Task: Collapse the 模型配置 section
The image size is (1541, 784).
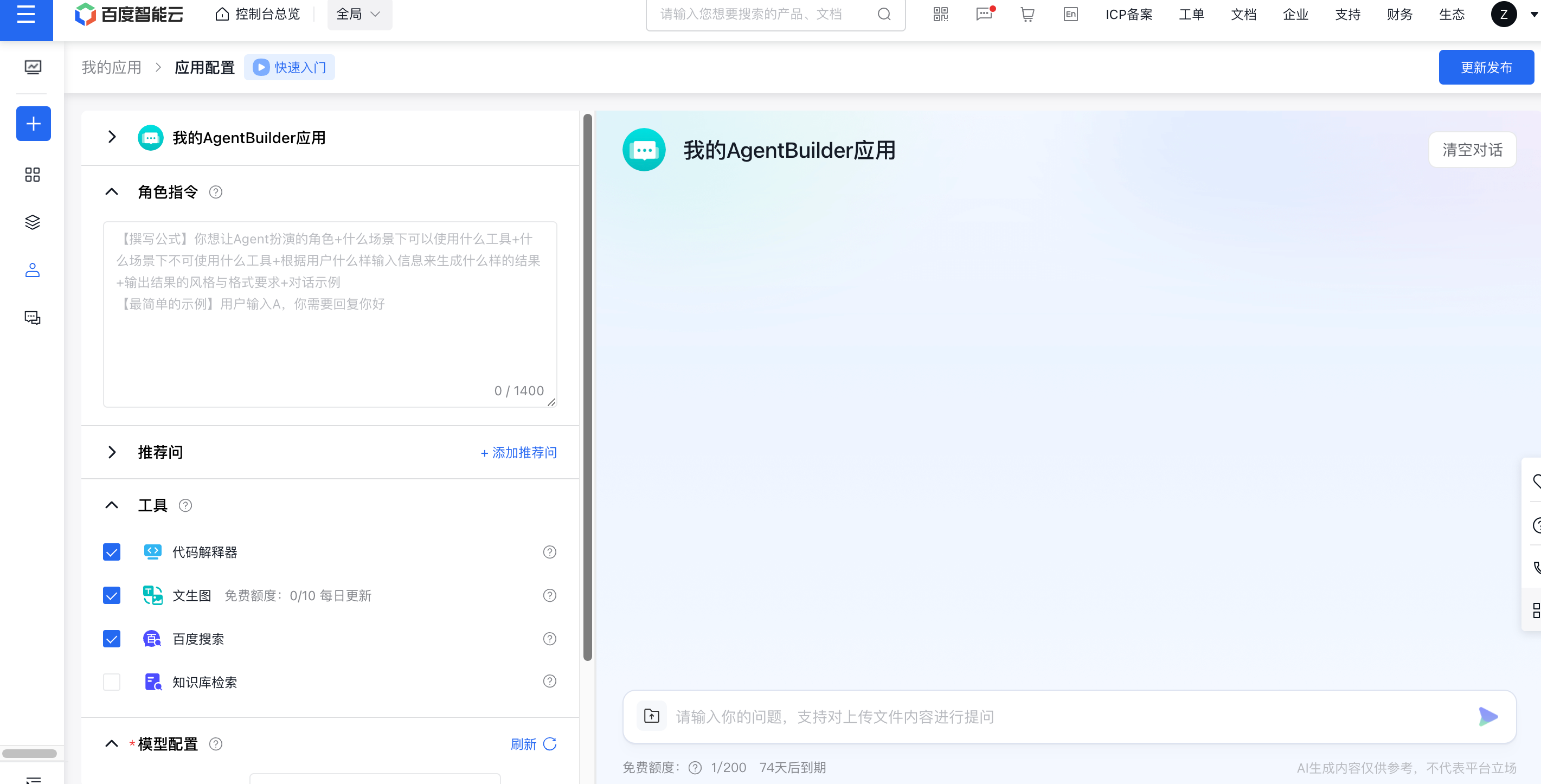Action: (112, 743)
